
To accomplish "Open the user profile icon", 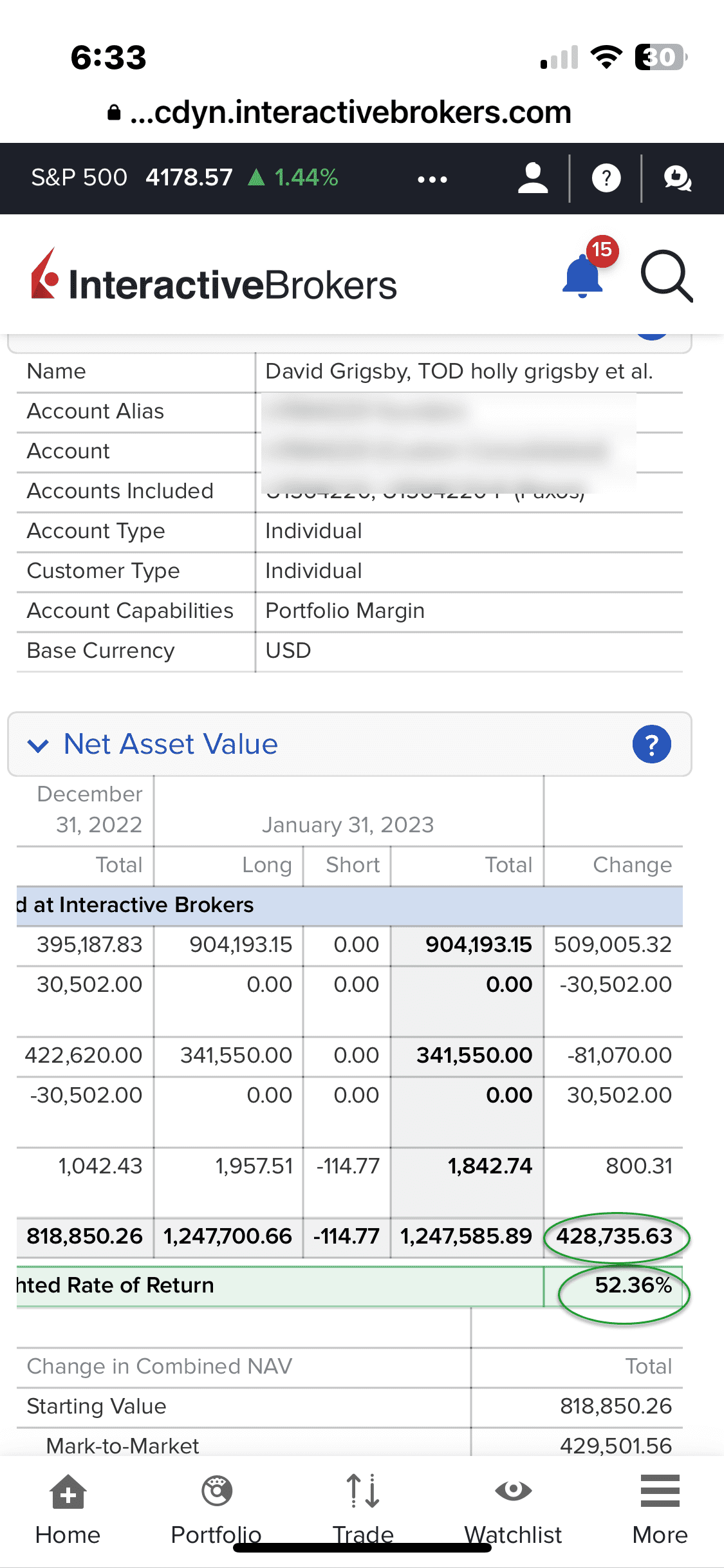I will [533, 178].
